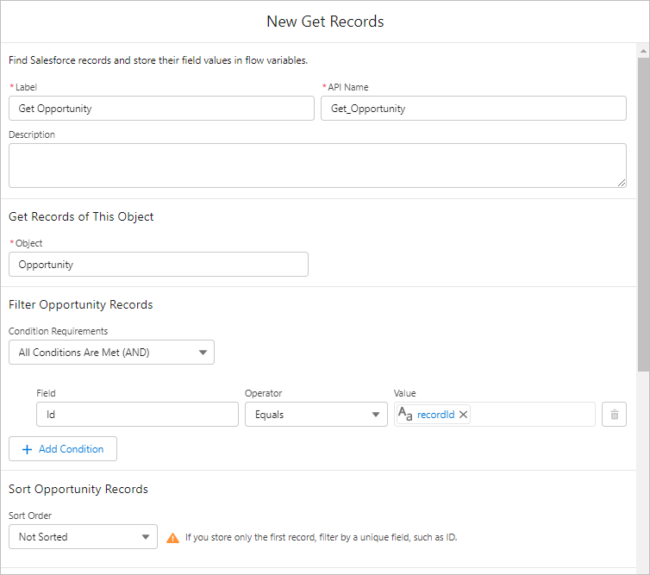The width and height of the screenshot is (650, 575).
Task: Grab the Description resize handle
Action: pyautogui.click(x=621, y=183)
